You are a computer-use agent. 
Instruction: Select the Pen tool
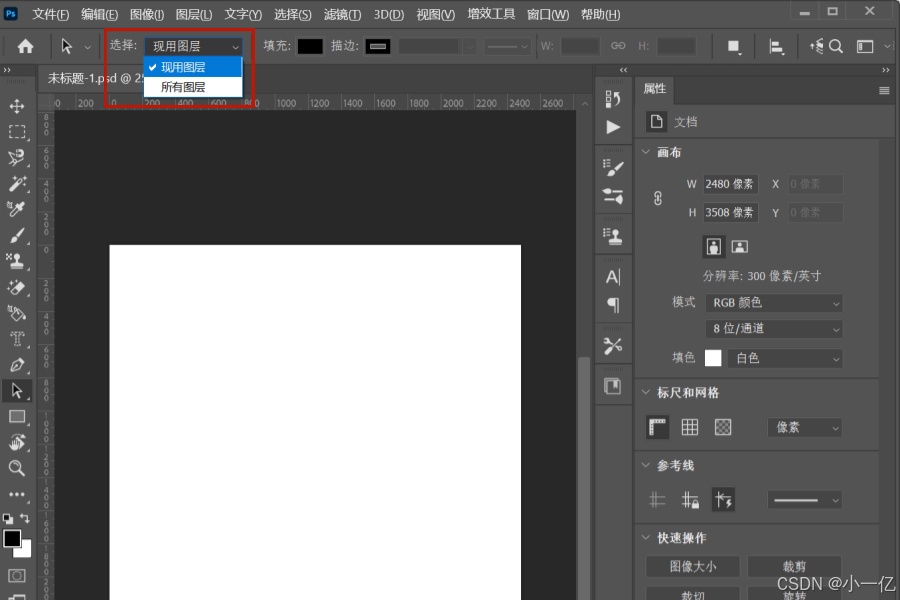click(17, 365)
